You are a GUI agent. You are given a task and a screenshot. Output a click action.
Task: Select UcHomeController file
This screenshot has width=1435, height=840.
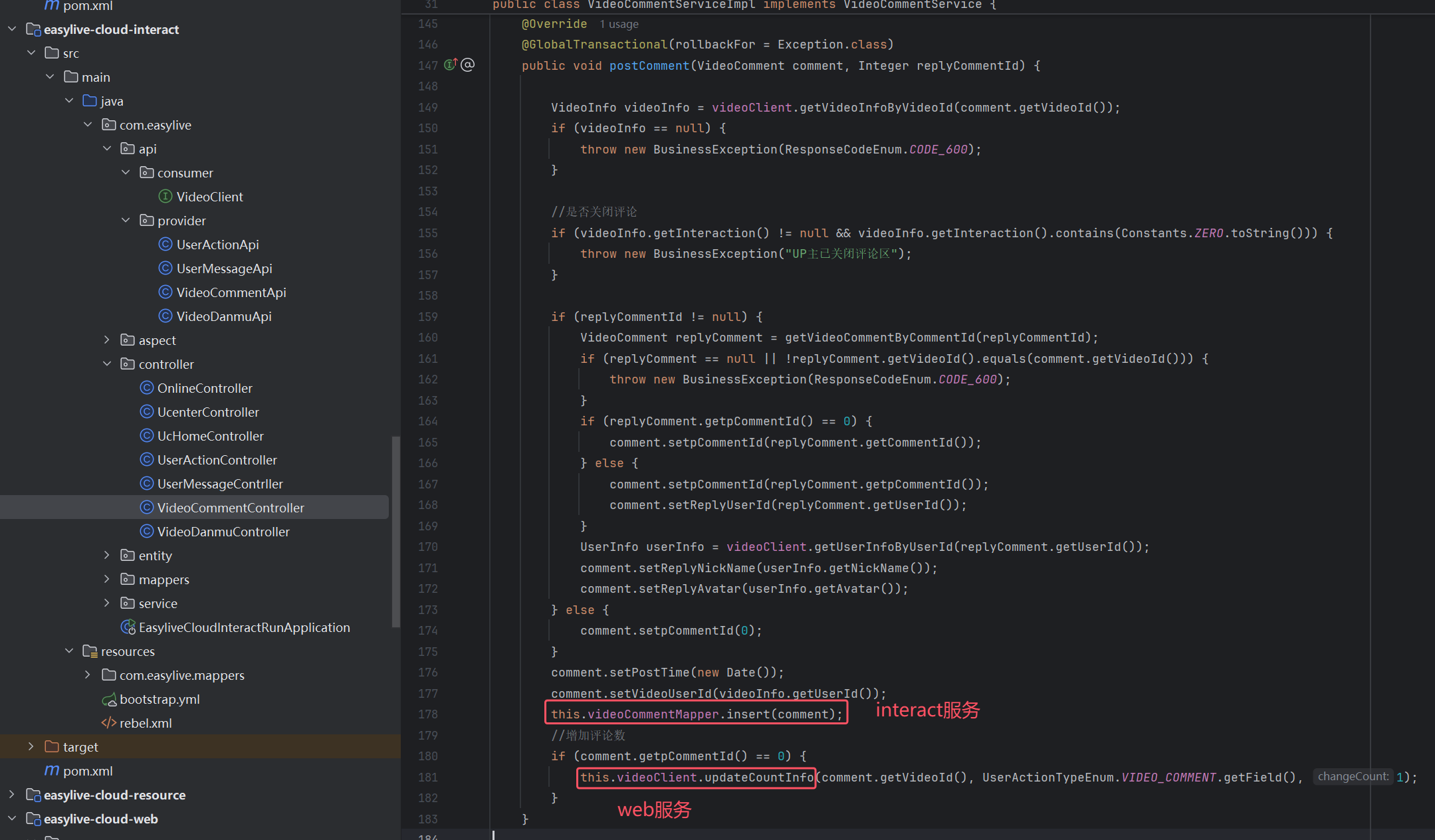coord(210,436)
